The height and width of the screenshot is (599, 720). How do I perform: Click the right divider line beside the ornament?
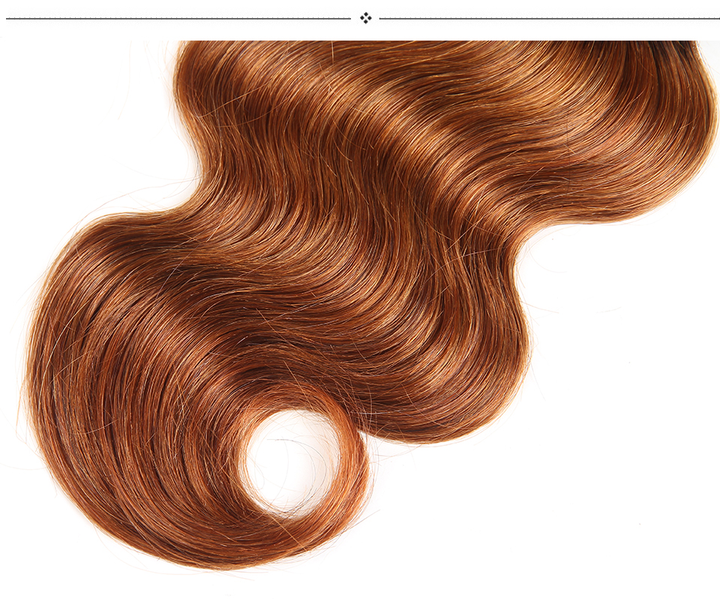click(548, 17)
